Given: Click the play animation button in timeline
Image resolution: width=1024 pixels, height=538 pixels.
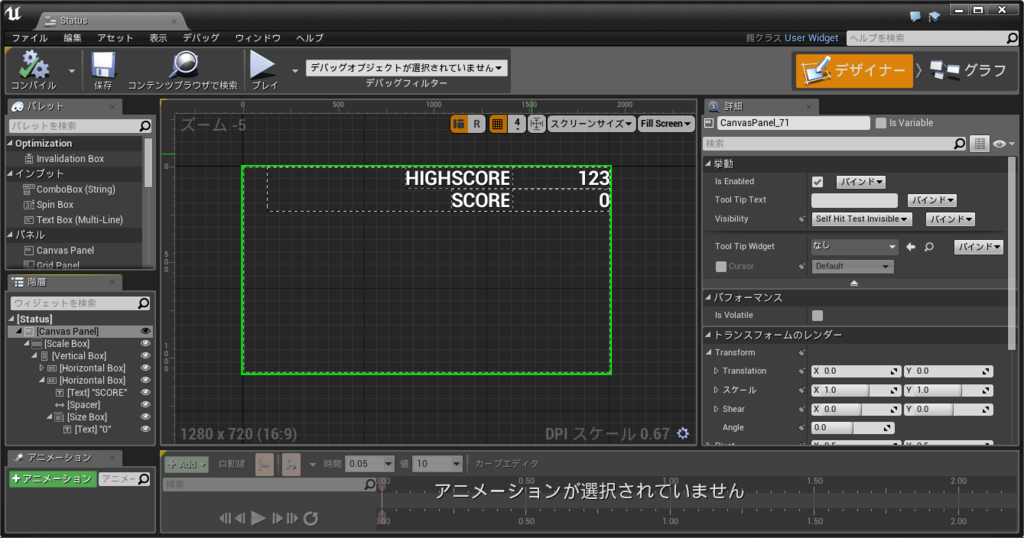Looking at the screenshot, I should [259, 518].
